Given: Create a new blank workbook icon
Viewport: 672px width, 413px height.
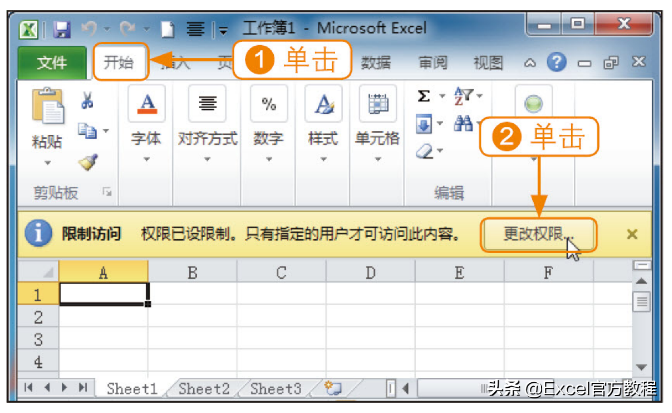Looking at the screenshot, I should pyautogui.click(x=168, y=29).
